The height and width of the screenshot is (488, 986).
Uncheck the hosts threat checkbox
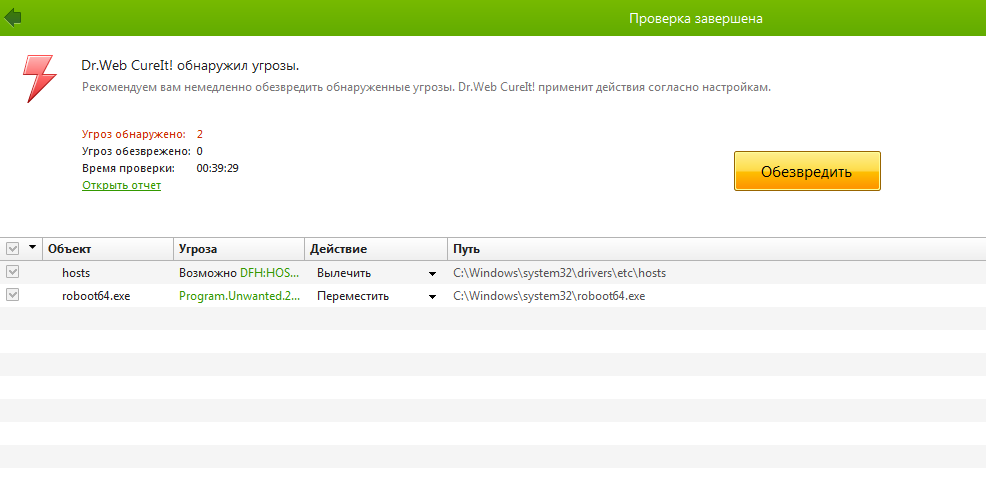[13, 272]
